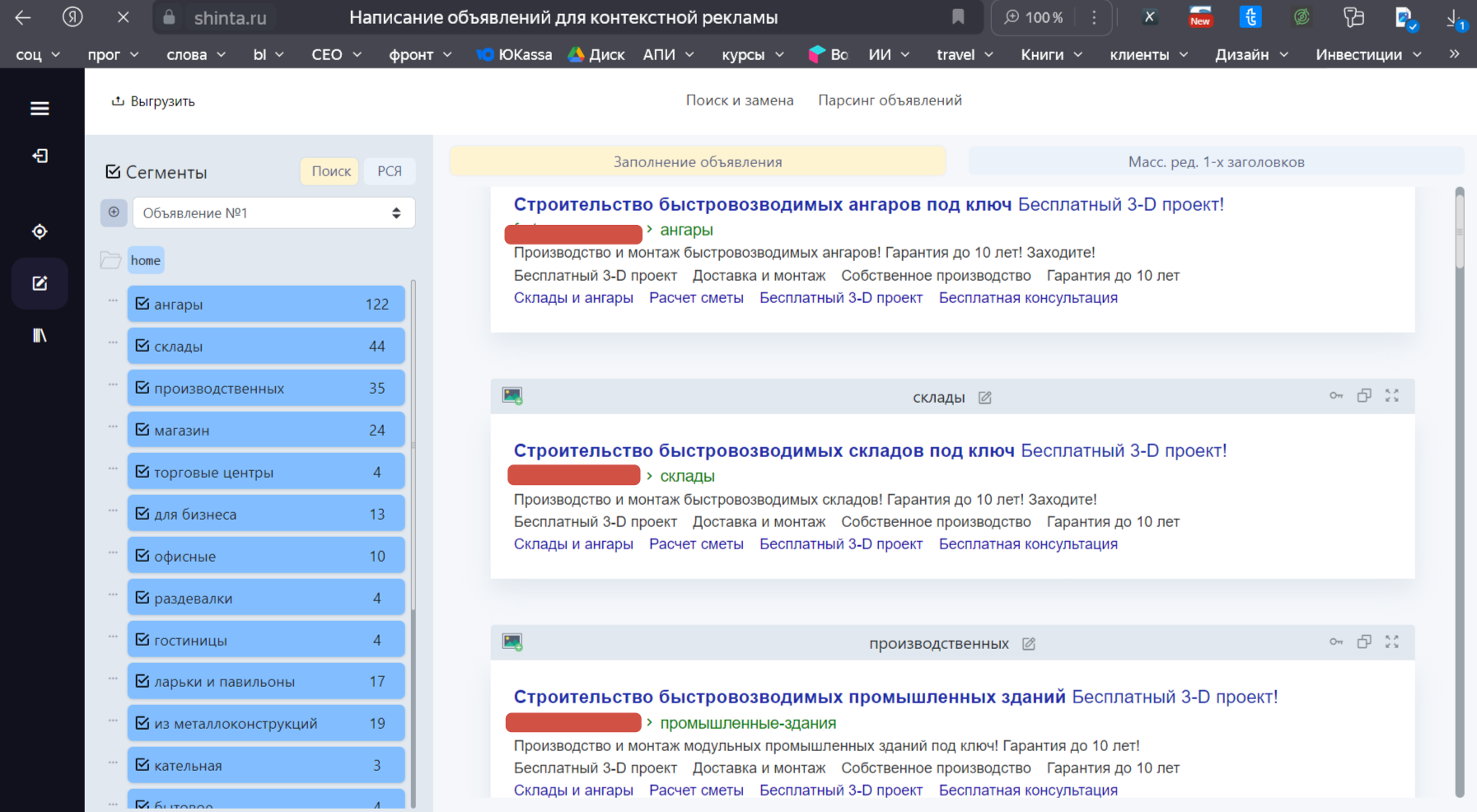Click the 100 % zoom indicator
This screenshot has width=1477, height=812.
[1035, 17]
